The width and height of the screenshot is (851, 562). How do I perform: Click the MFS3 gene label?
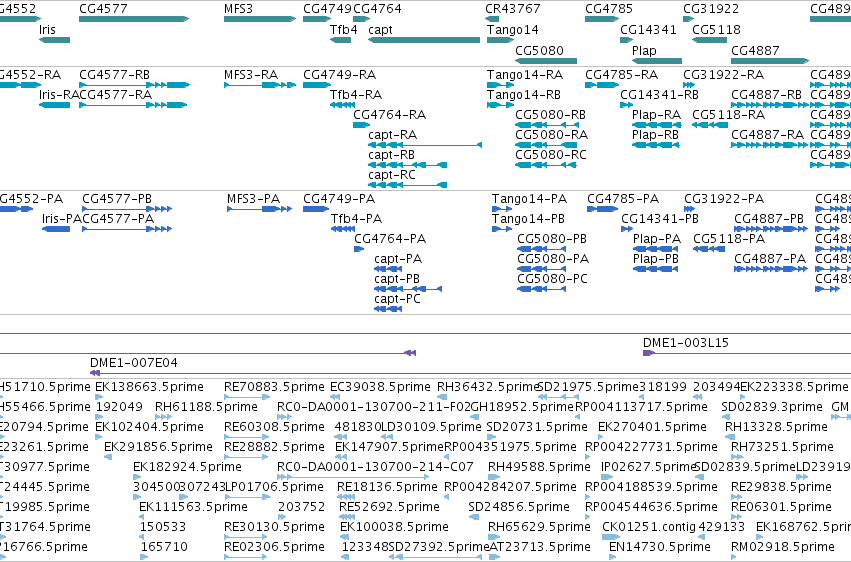(238, 9)
